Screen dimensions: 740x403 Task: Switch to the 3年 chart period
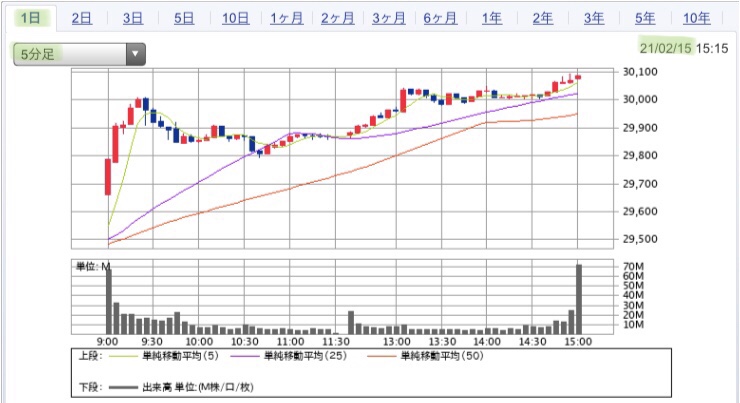(x=594, y=18)
